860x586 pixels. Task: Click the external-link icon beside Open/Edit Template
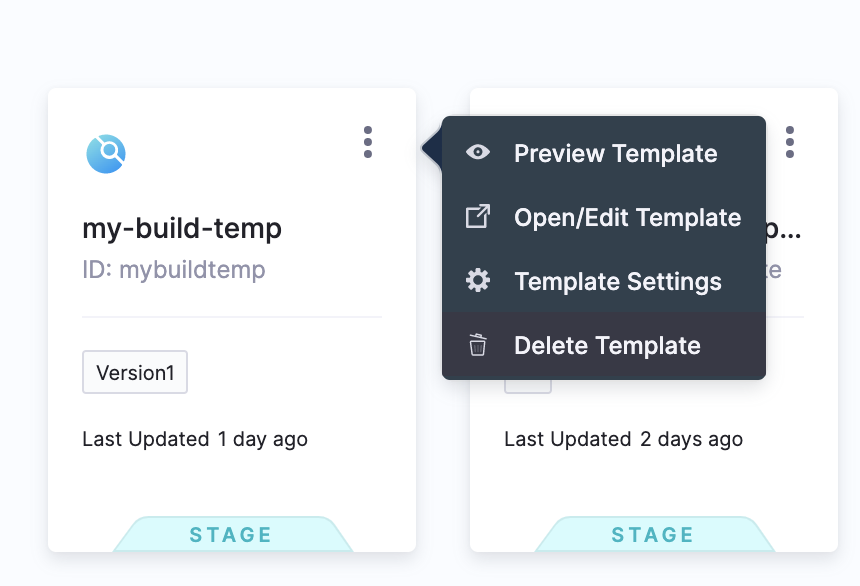point(478,217)
